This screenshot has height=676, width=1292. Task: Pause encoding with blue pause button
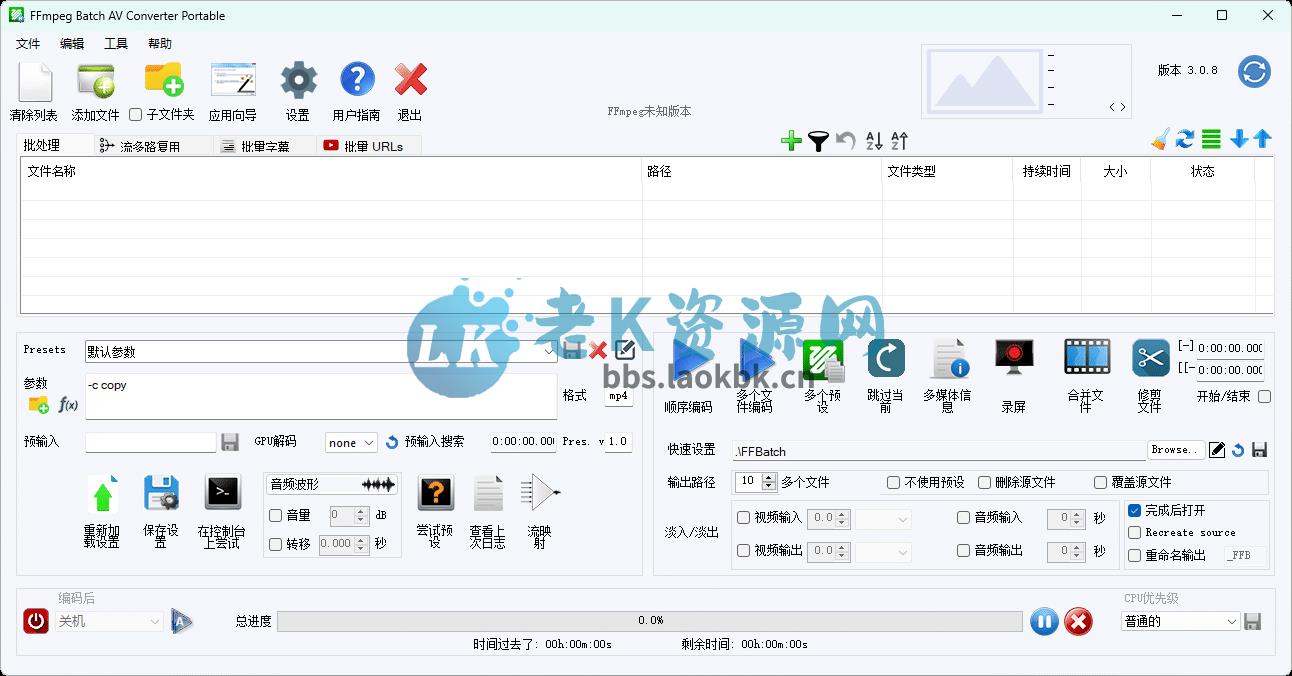point(1043,622)
